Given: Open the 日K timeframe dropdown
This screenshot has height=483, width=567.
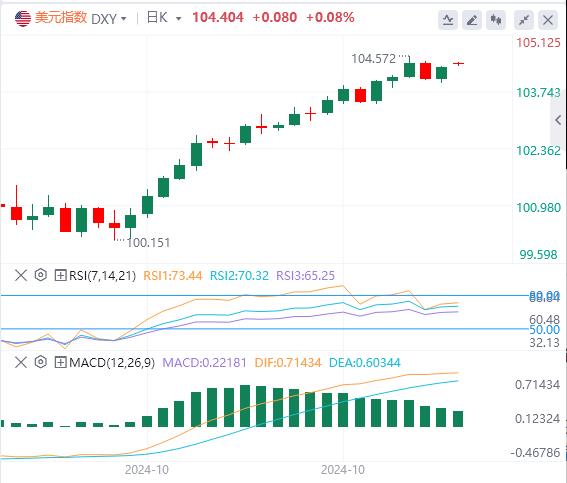Looking at the screenshot, I should [x=164, y=17].
